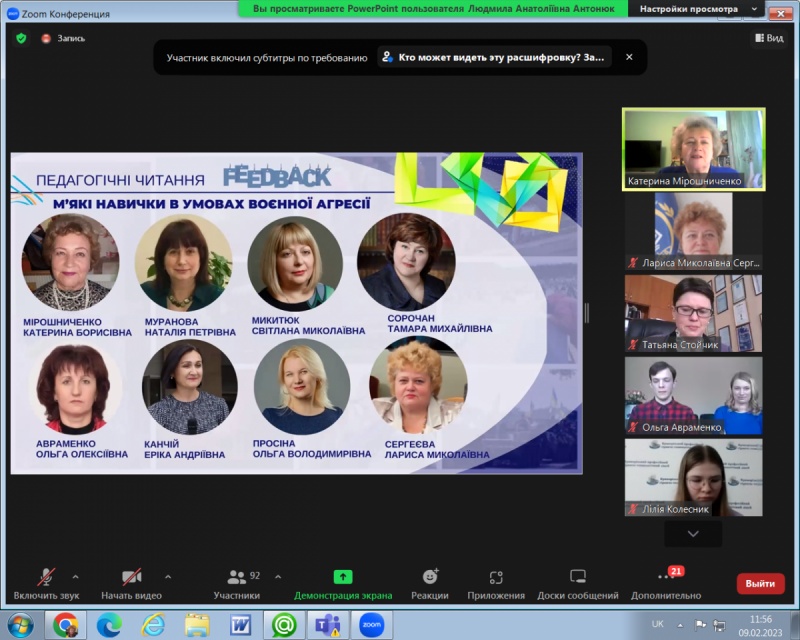The width and height of the screenshot is (800, 640).
Task: Click the green encryption shield icon
Action: point(21,38)
